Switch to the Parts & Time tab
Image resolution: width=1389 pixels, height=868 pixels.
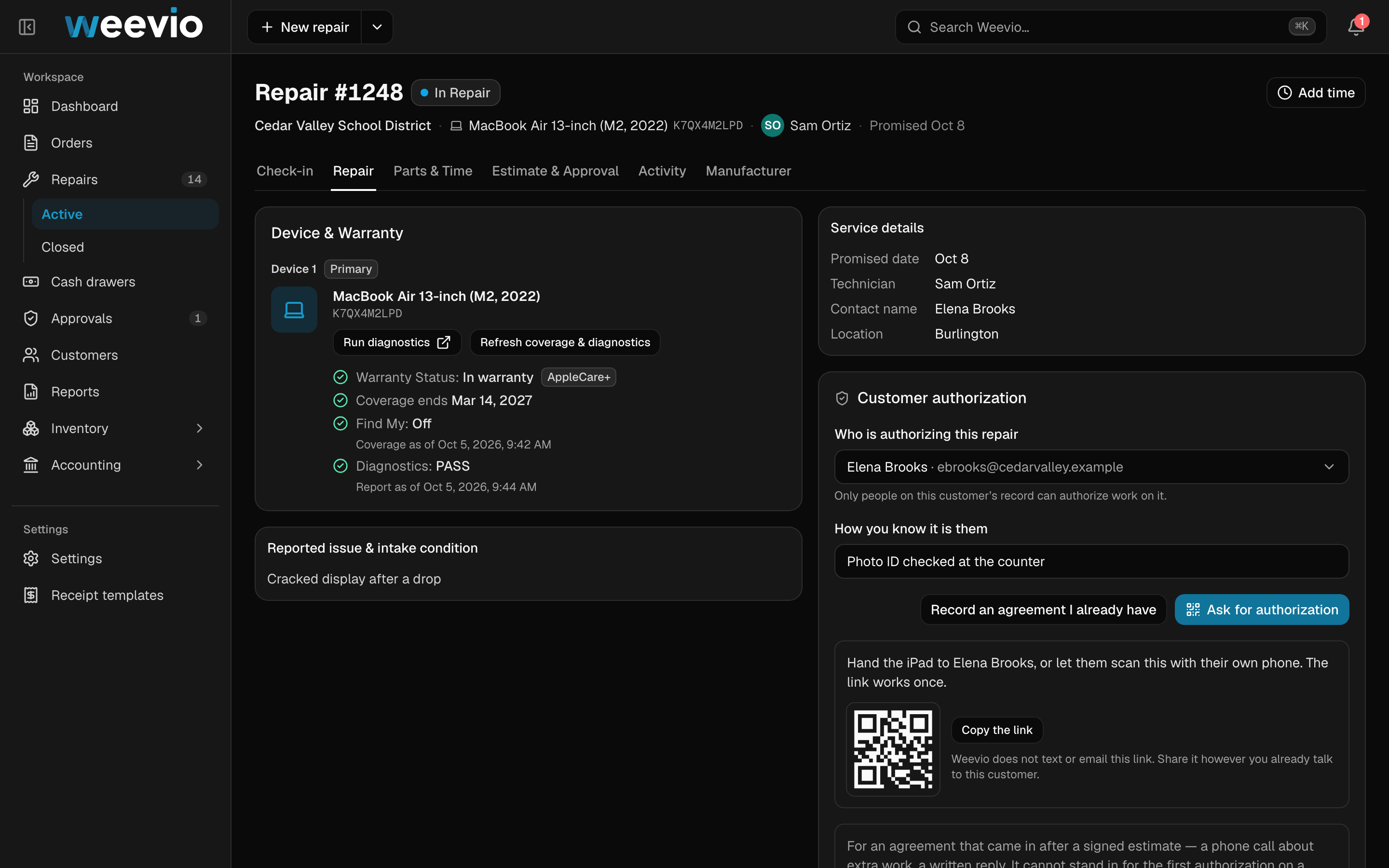[x=433, y=171]
